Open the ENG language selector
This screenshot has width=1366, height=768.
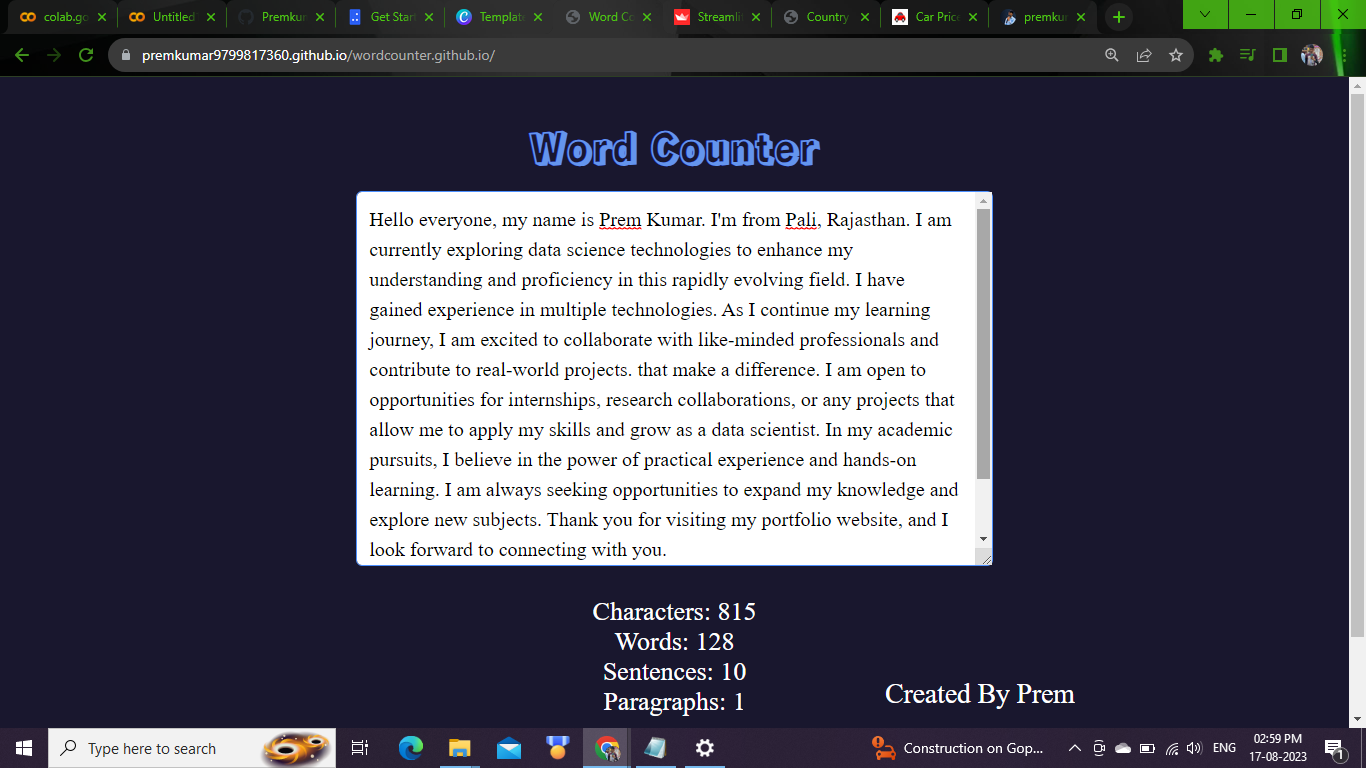(x=1224, y=748)
